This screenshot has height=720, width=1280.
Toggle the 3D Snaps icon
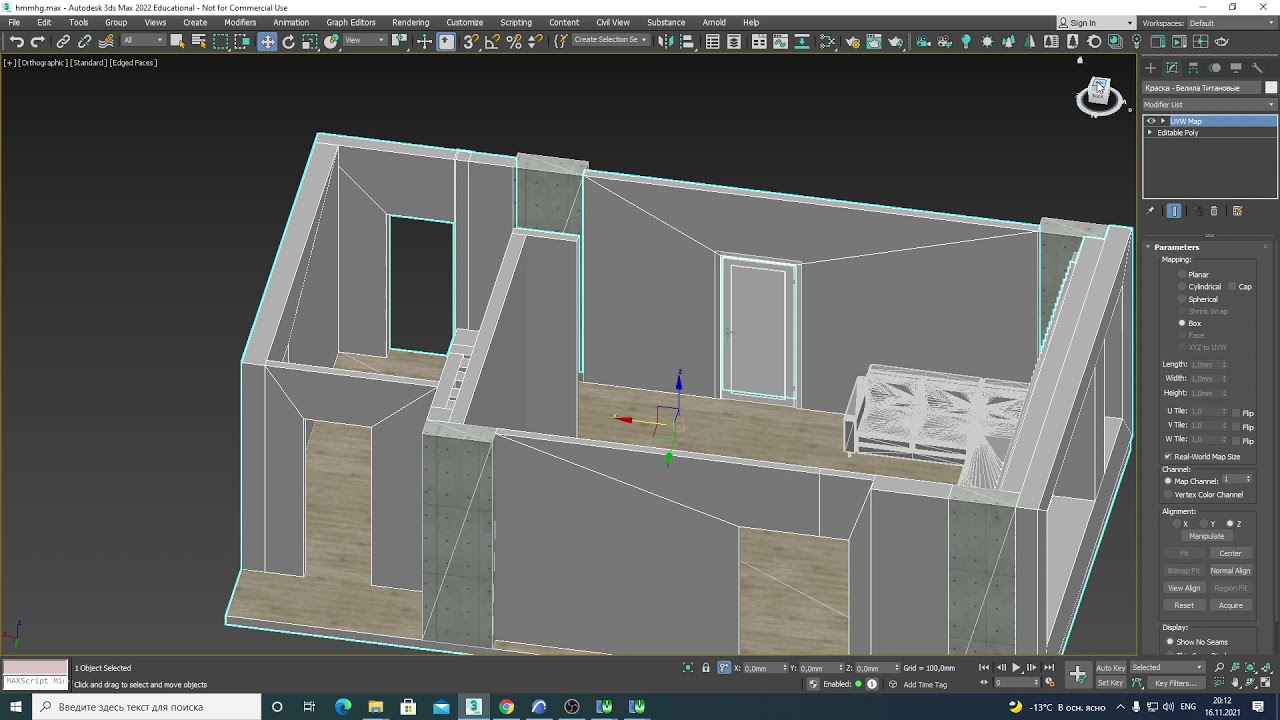coord(471,41)
